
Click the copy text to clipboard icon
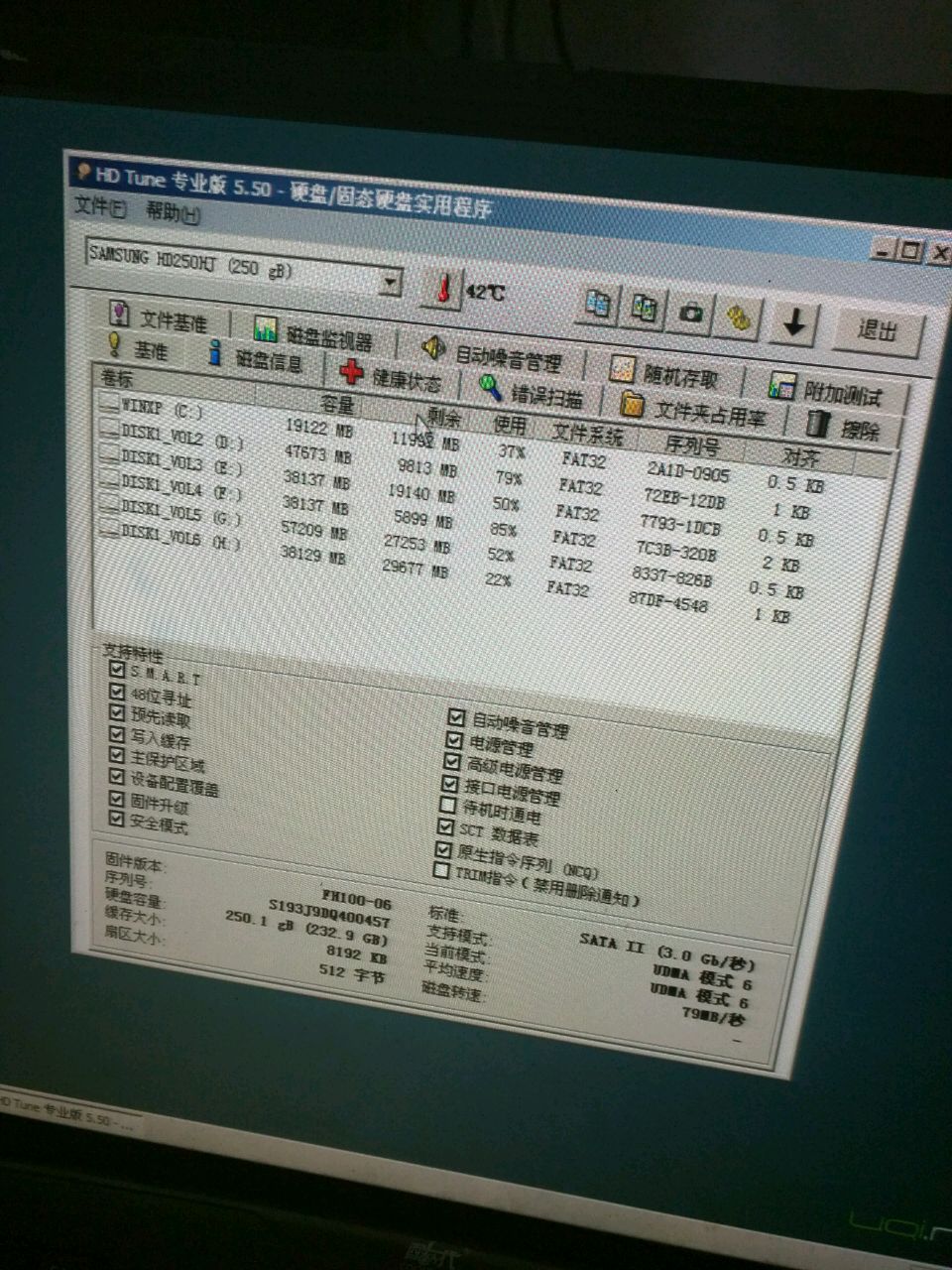pyautogui.click(x=597, y=305)
